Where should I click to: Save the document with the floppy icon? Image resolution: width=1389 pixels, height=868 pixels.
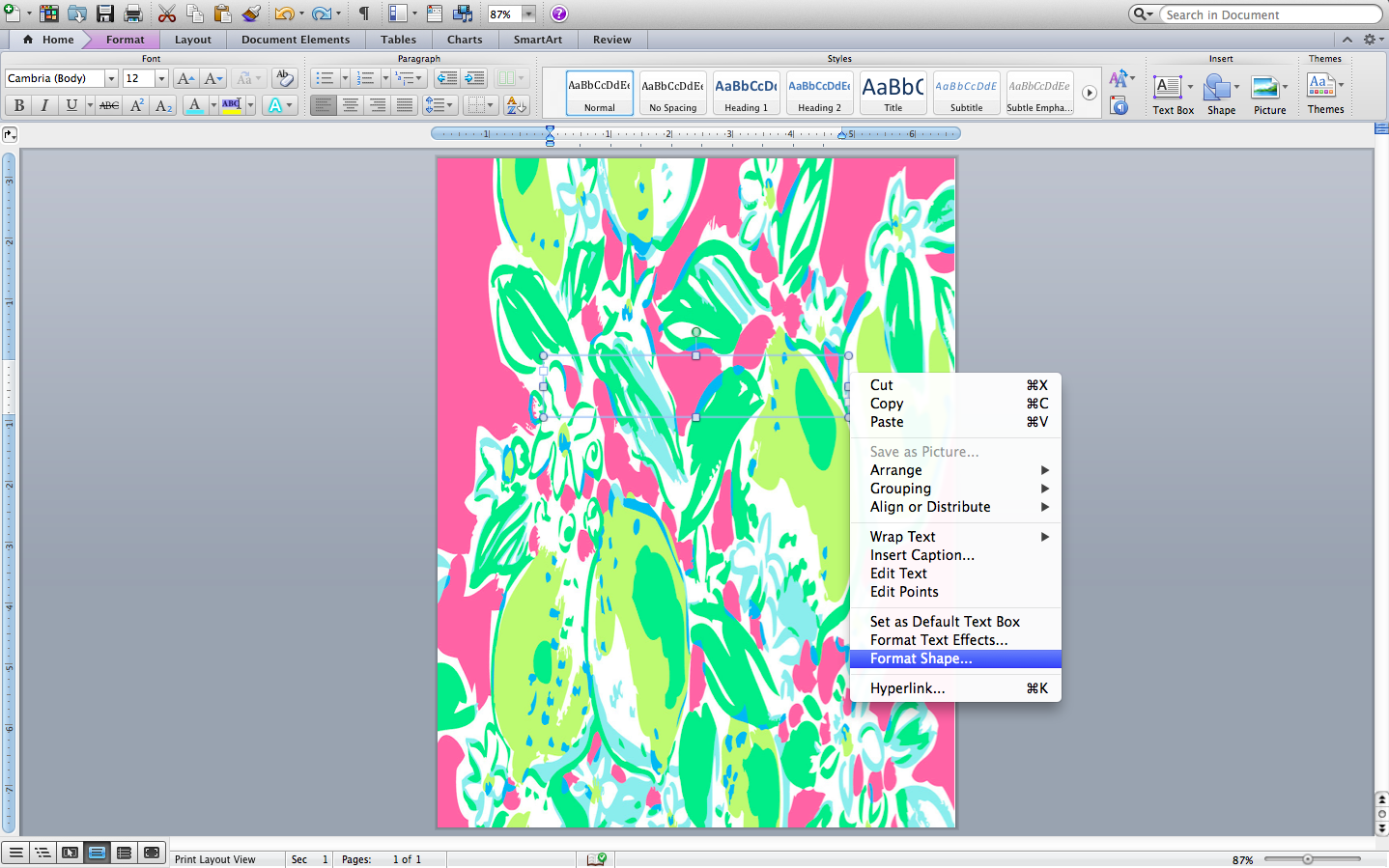[x=105, y=14]
